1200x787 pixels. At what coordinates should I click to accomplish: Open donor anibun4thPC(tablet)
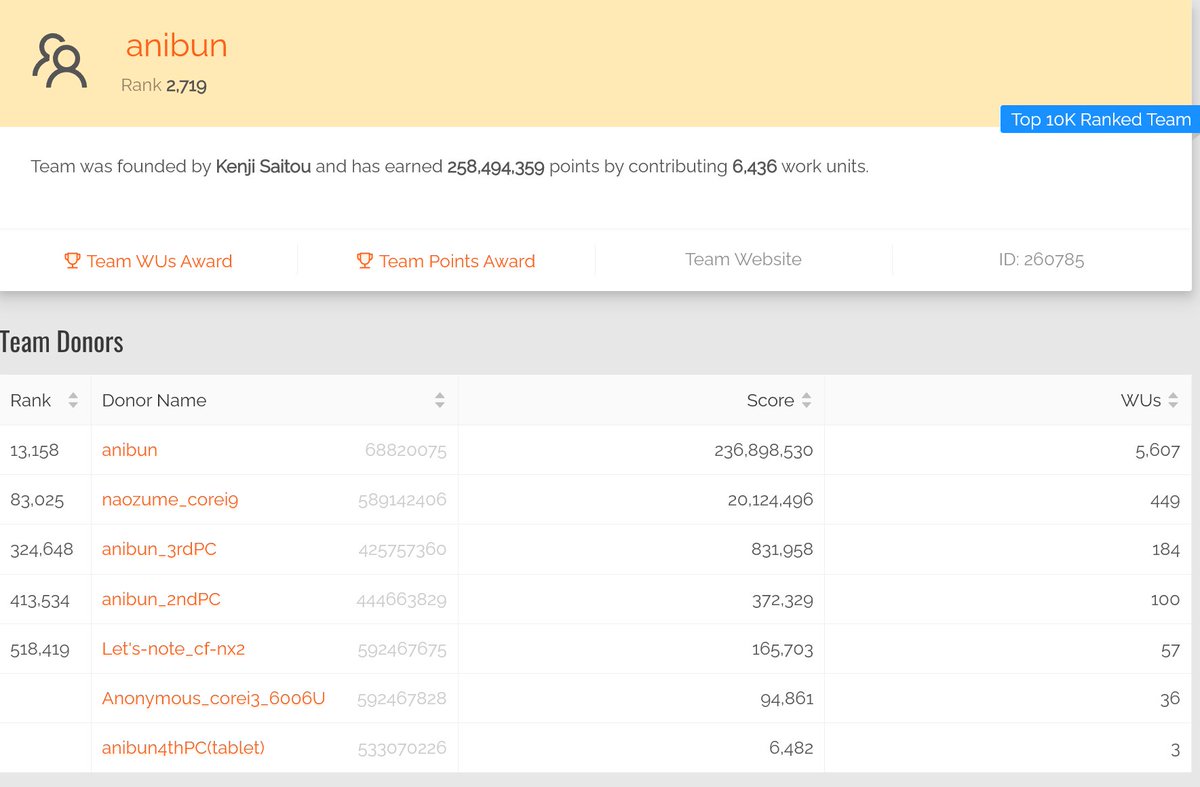[x=183, y=748]
